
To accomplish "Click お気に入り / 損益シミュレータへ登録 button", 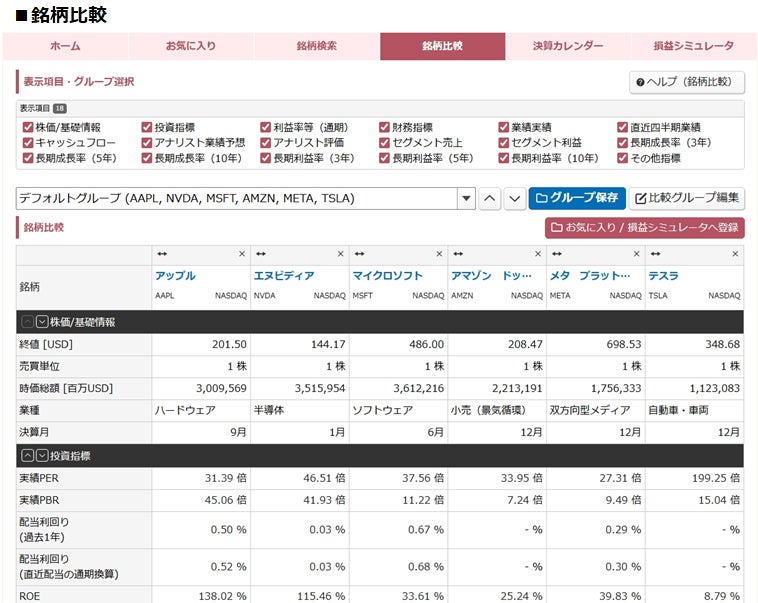I will click(644, 228).
